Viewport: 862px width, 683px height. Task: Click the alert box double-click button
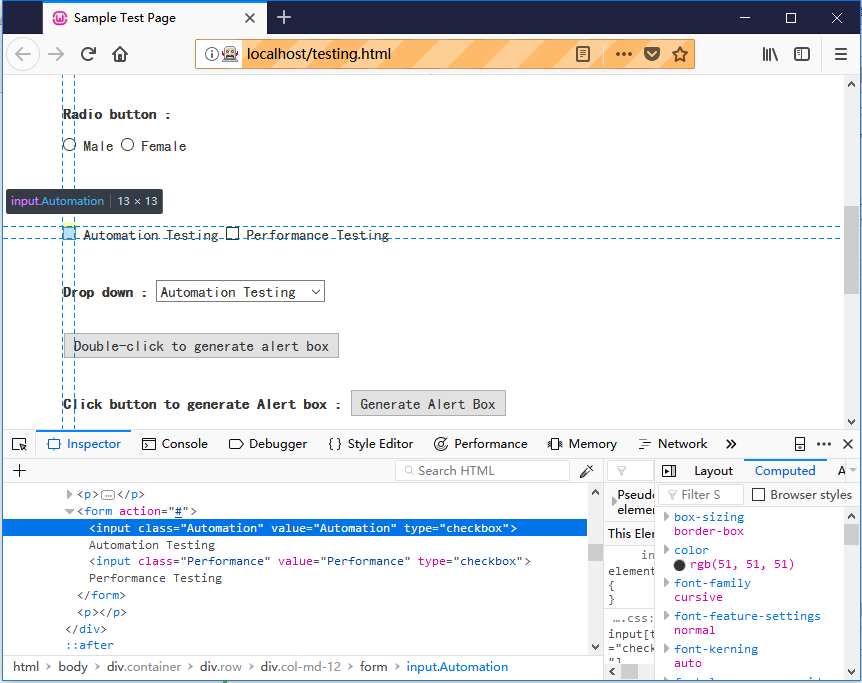click(x=201, y=346)
